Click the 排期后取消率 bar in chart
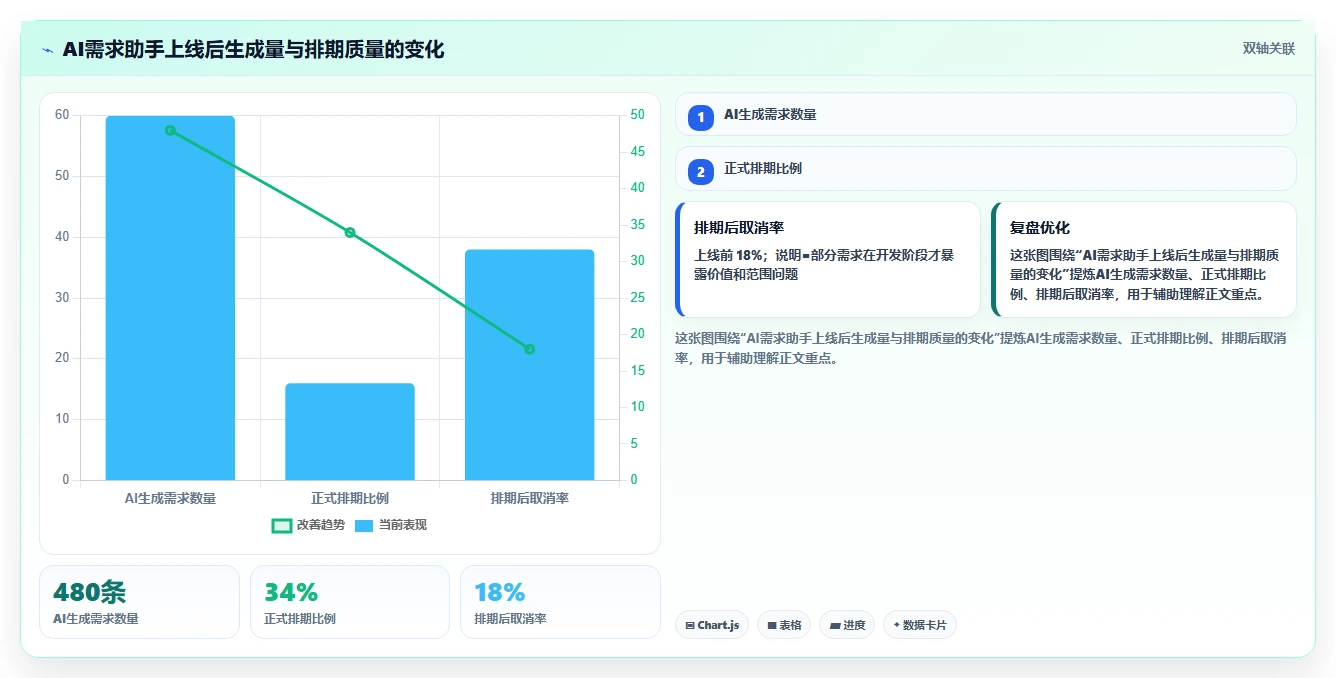Viewport: 1336px width, 678px height. point(529,365)
